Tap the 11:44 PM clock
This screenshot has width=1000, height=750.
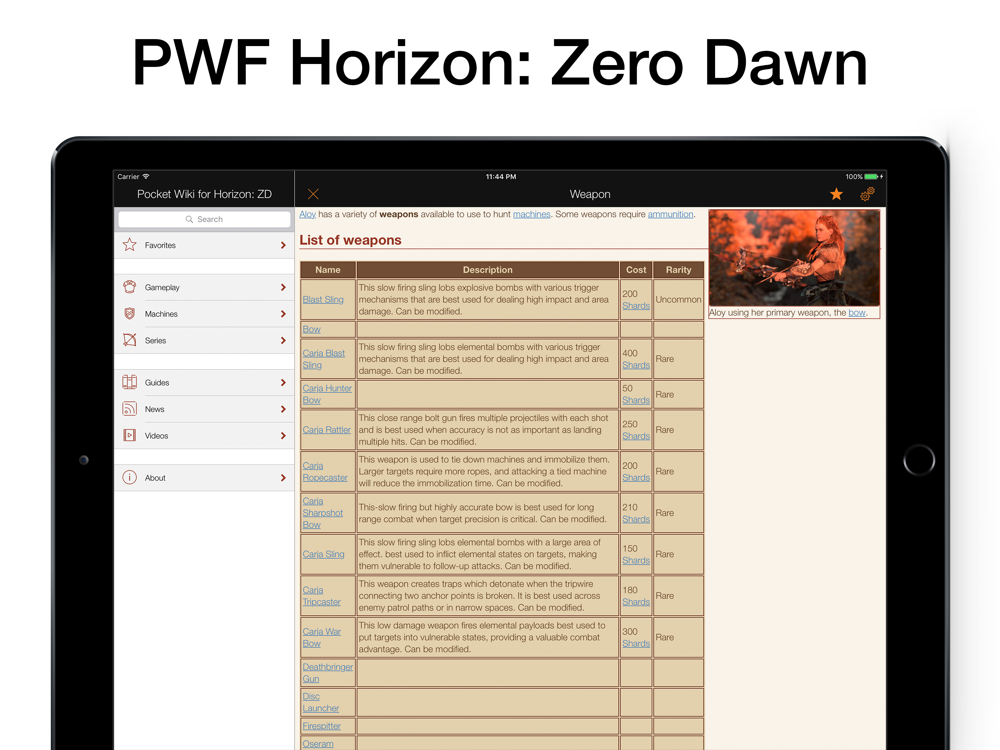coord(501,177)
